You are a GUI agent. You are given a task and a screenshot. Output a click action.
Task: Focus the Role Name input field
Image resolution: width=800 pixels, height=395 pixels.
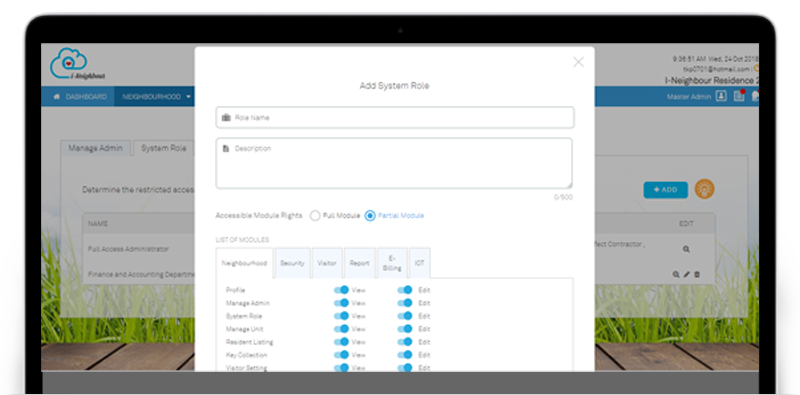395,117
